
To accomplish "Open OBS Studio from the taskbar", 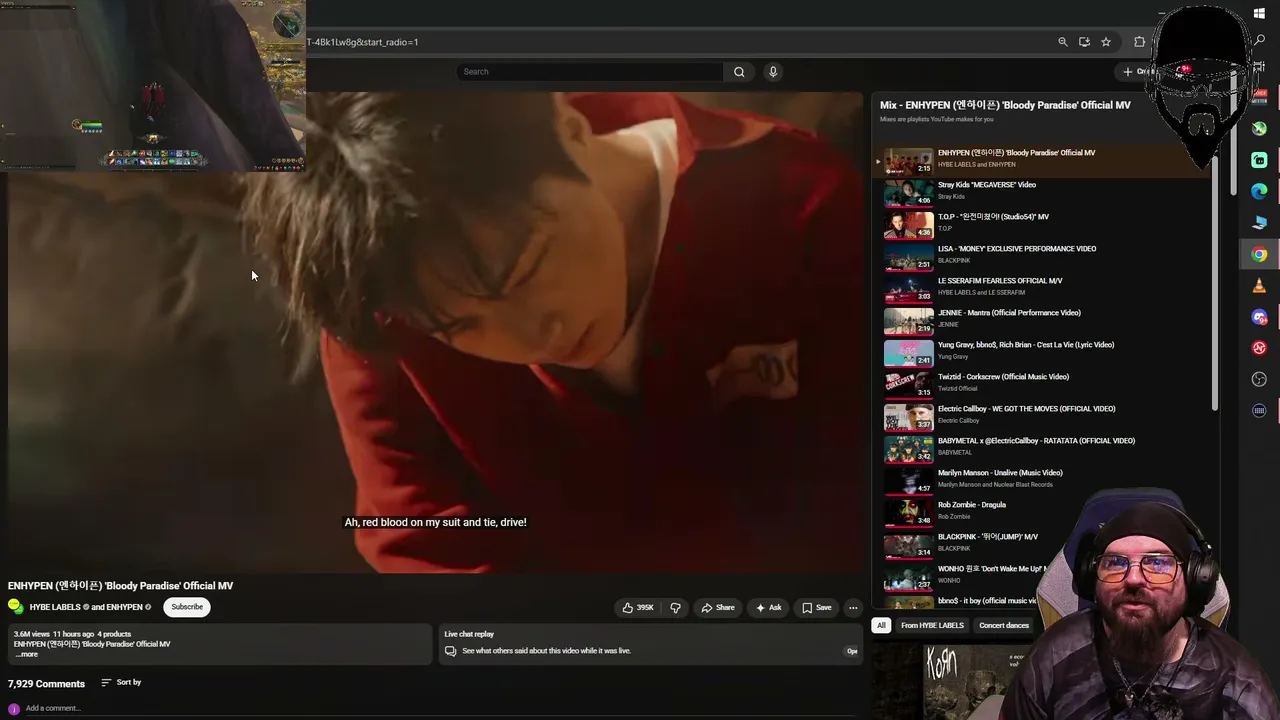I will click(1259, 379).
